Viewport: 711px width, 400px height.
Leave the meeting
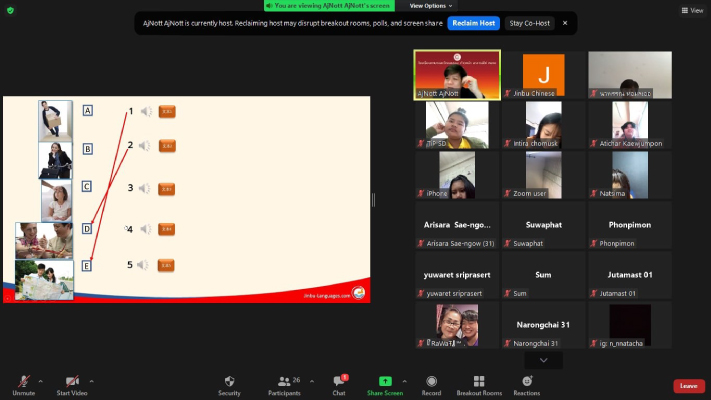[x=688, y=386]
